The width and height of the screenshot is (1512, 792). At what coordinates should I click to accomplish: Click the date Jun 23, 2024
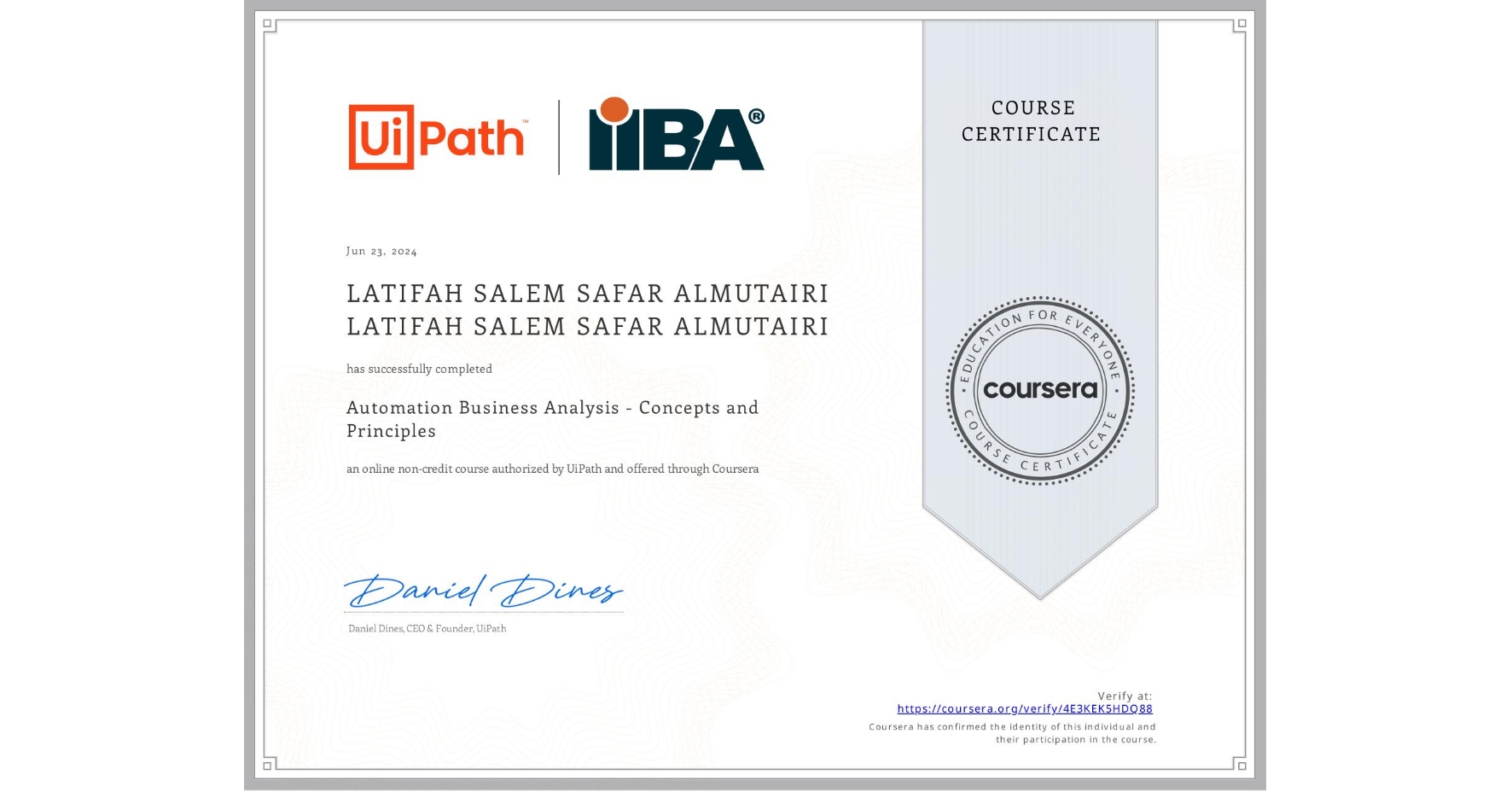pos(381,251)
